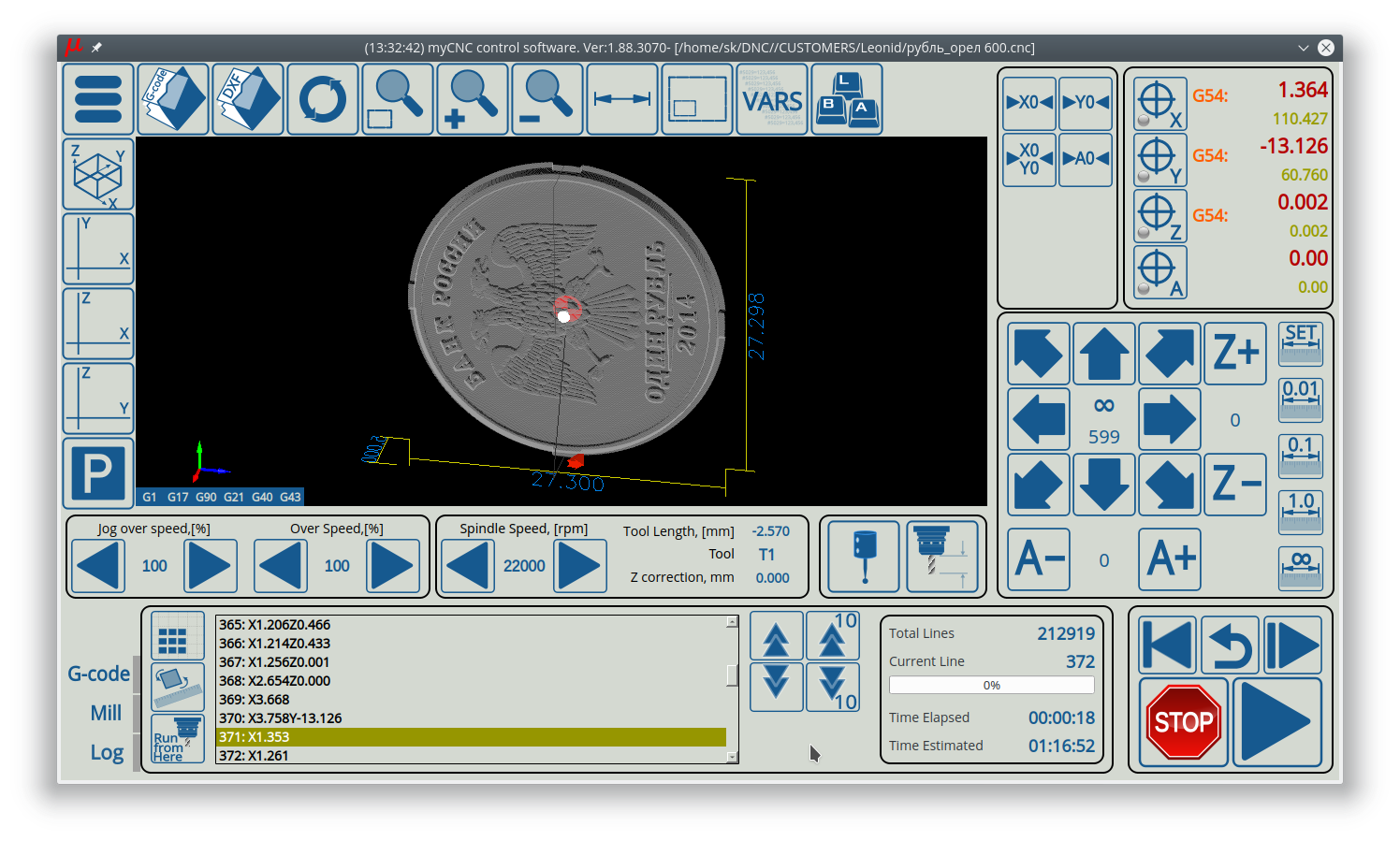Switch to the Log tab
Viewport: 1400px width, 841px height.
tap(107, 752)
